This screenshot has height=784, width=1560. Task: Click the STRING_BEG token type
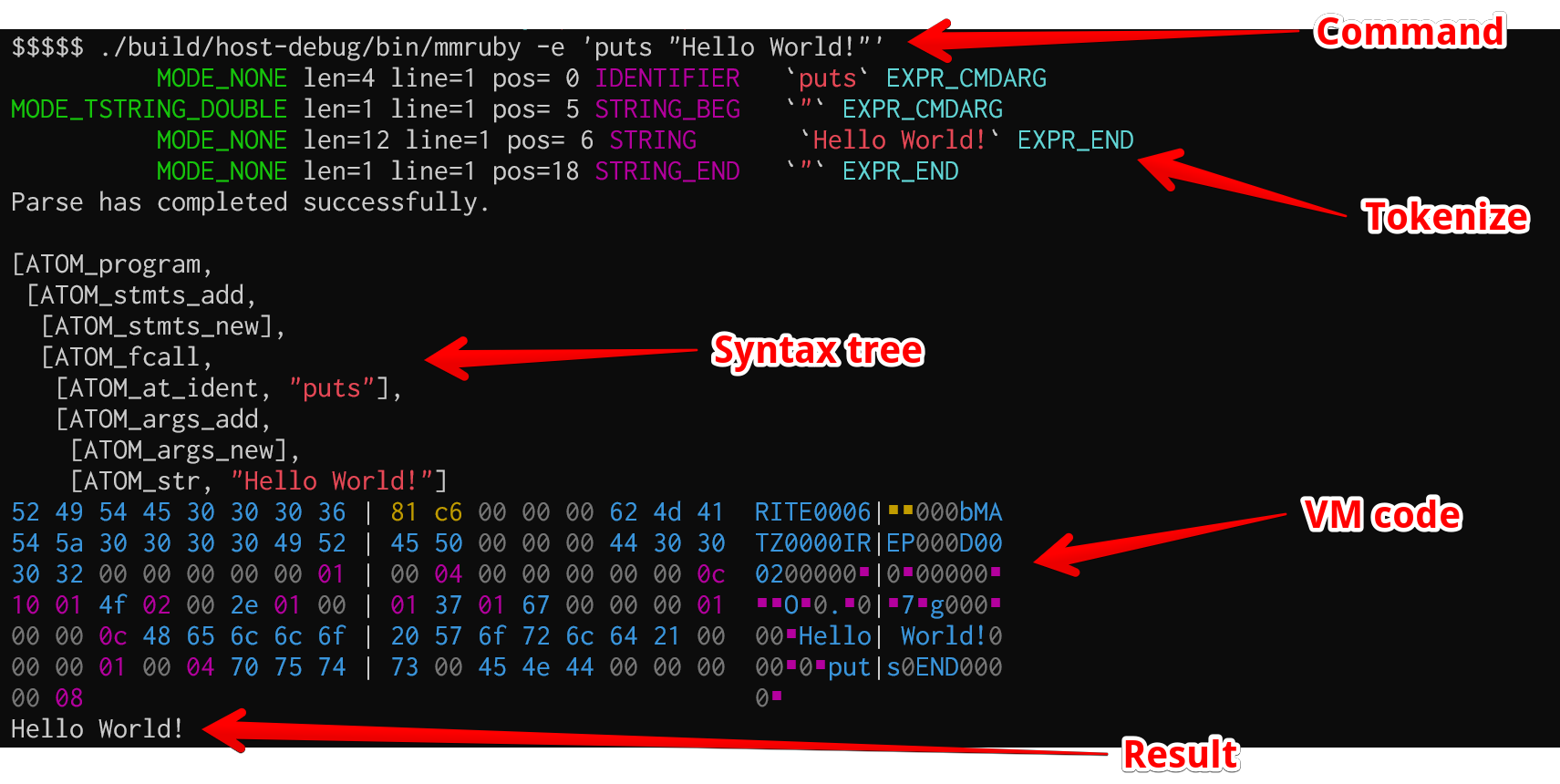pyautogui.click(x=667, y=109)
